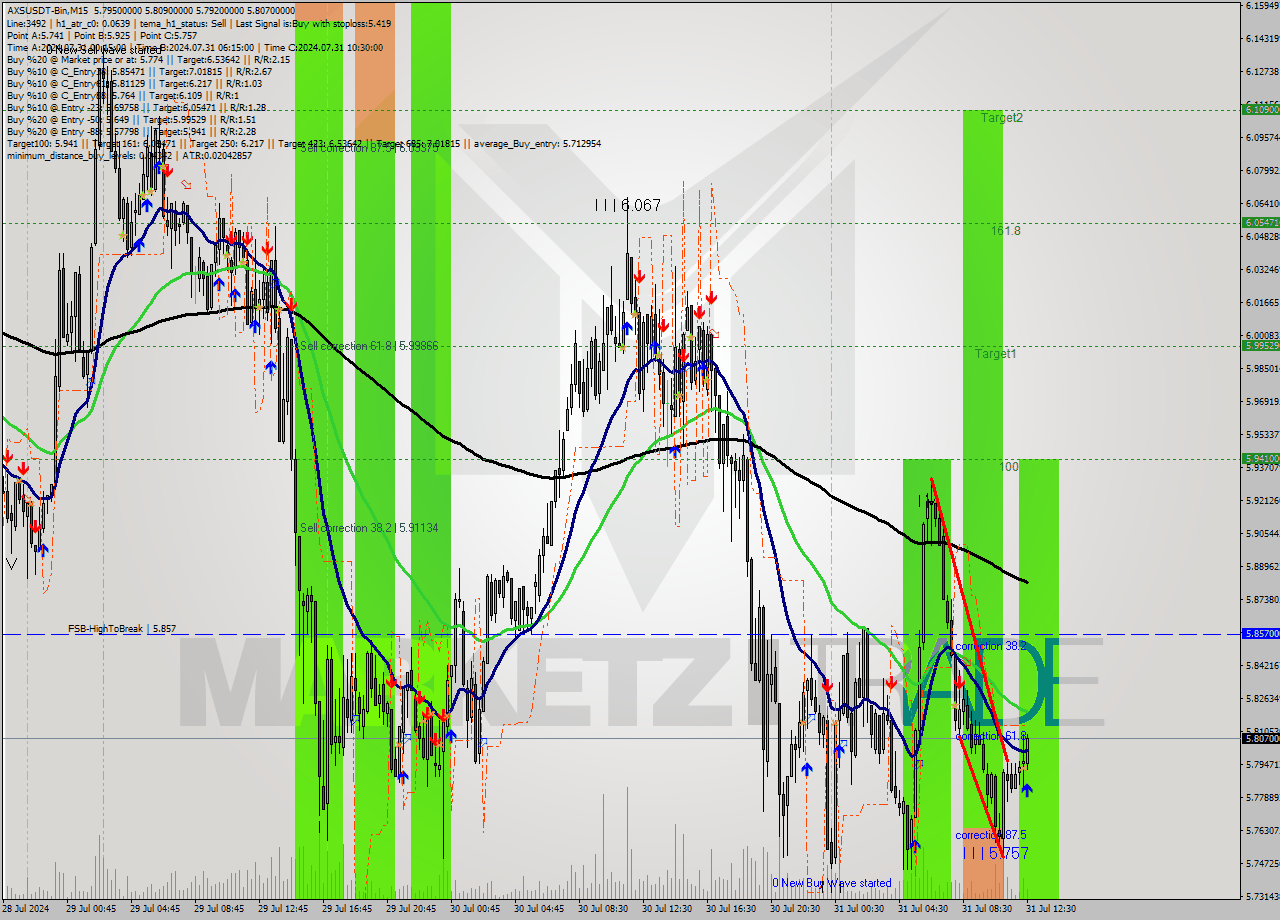Select the highlighted 5.85700 price tag
1280x920 pixels.
pos(1259,634)
